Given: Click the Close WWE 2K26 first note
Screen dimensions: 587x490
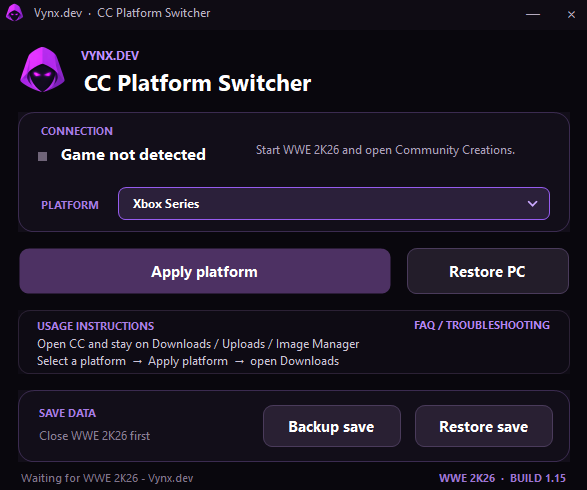Looking at the screenshot, I should pyautogui.click(x=95, y=436).
